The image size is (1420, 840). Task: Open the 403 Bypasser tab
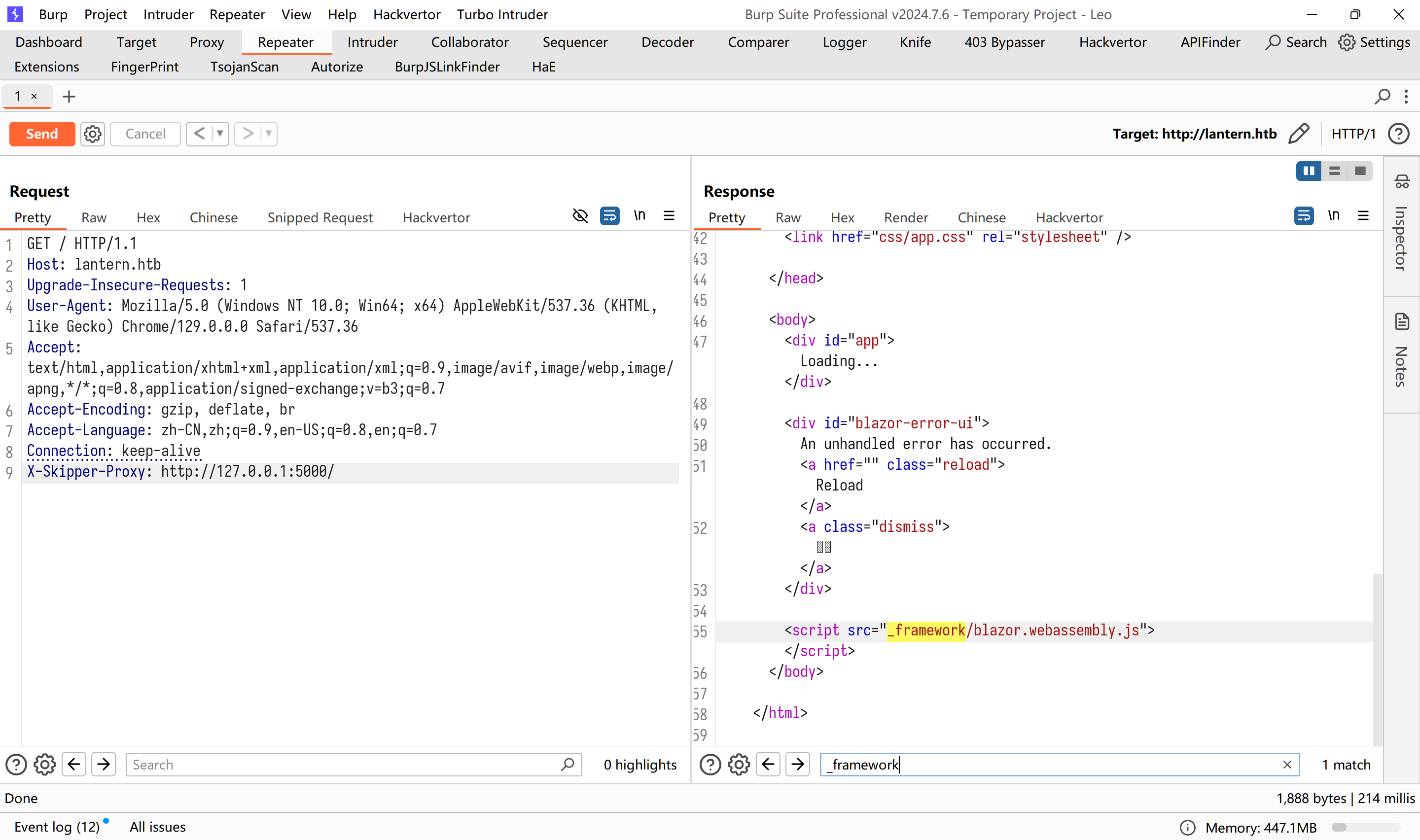tap(1004, 42)
